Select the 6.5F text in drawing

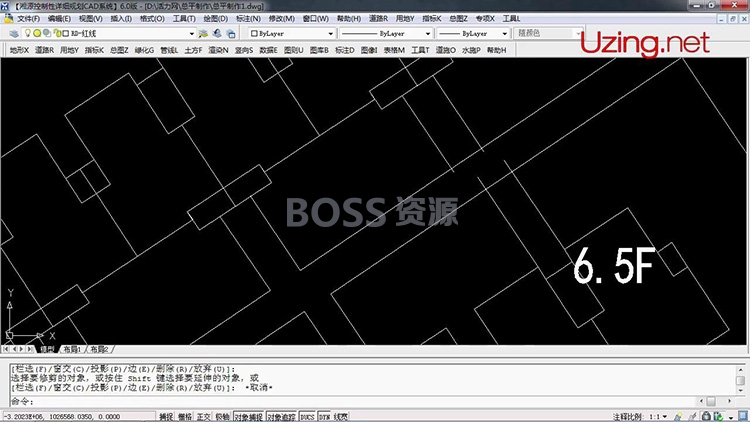pos(614,266)
